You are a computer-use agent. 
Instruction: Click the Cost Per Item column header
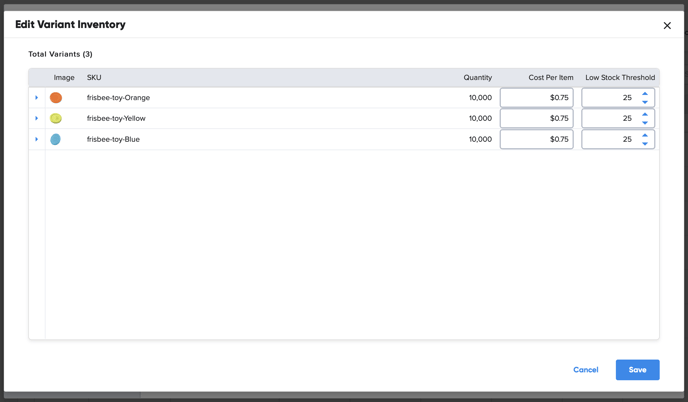(551, 77)
